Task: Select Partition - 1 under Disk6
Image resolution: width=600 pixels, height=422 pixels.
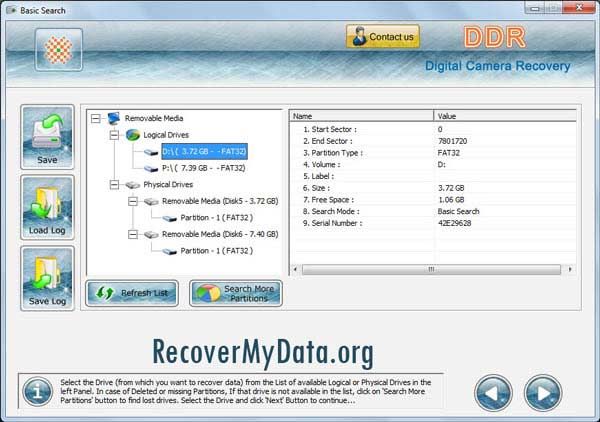Action: 217,251
